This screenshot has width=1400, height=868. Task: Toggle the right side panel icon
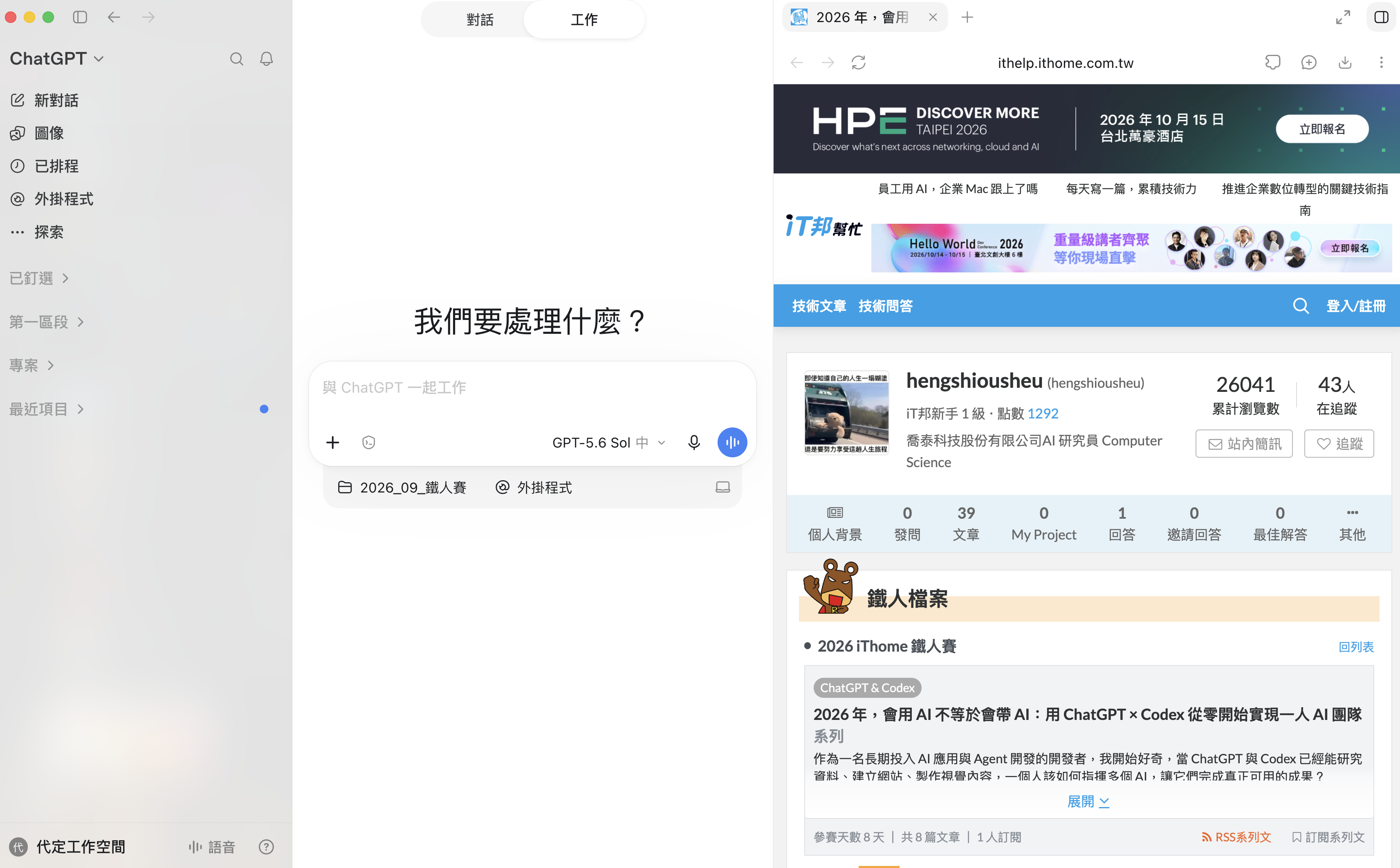[1382, 17]
